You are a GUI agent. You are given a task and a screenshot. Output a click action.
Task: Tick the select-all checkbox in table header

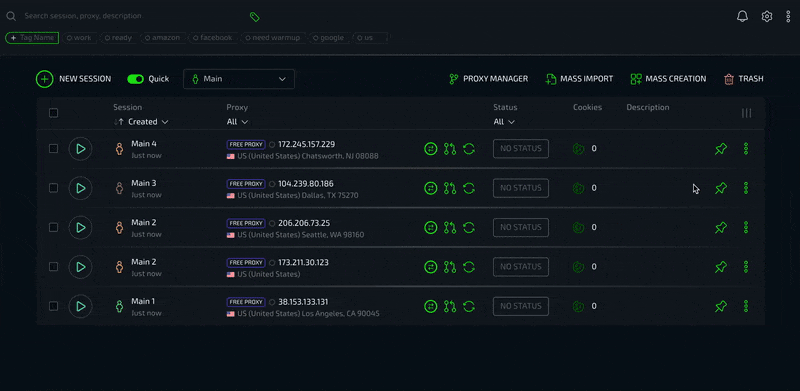(x=54, y=113)
